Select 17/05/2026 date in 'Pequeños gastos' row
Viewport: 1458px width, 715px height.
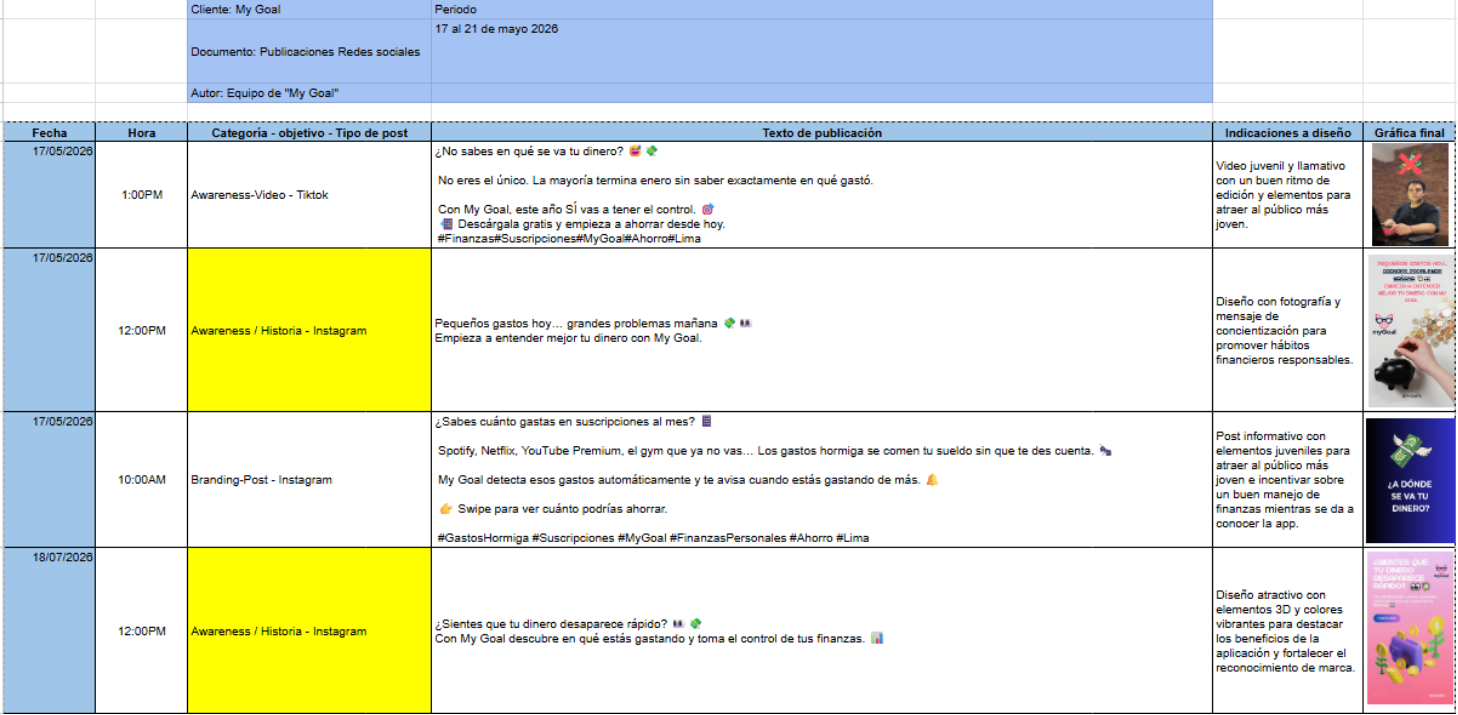pyautogui.click(x=49, y=330)
